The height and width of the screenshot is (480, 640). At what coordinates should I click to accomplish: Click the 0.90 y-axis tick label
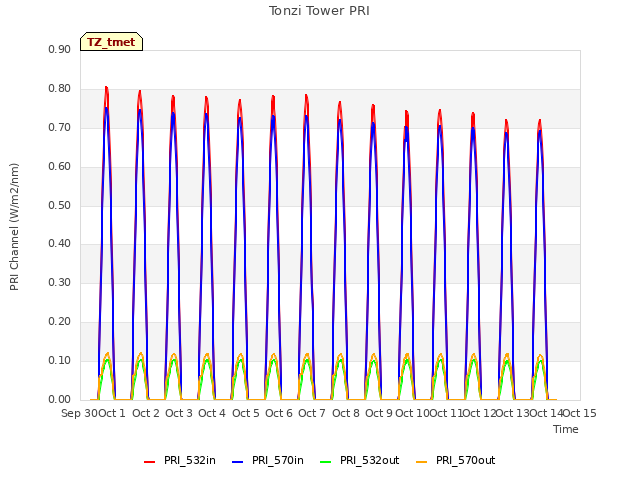[60, 50]
